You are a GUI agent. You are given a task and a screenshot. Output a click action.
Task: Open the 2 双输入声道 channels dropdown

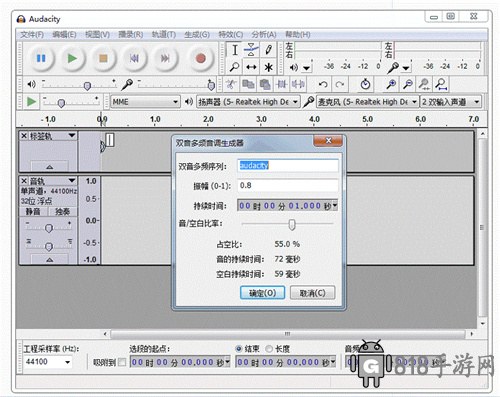(x=450, y=102)
